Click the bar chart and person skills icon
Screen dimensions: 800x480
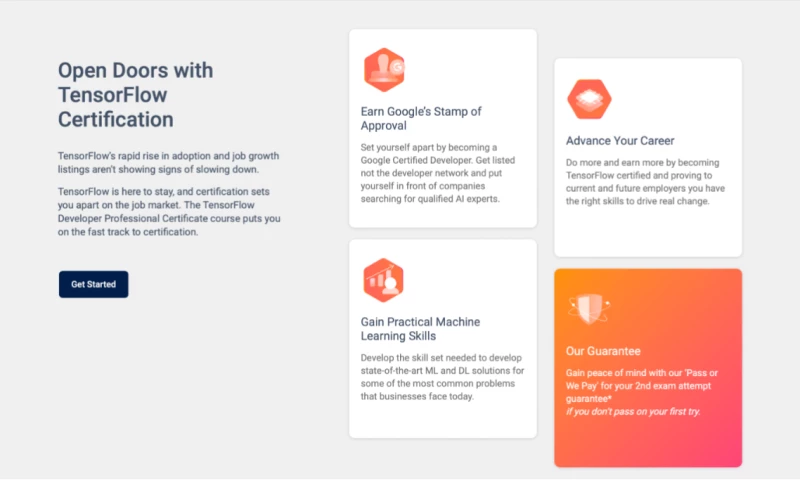(383, 281)
